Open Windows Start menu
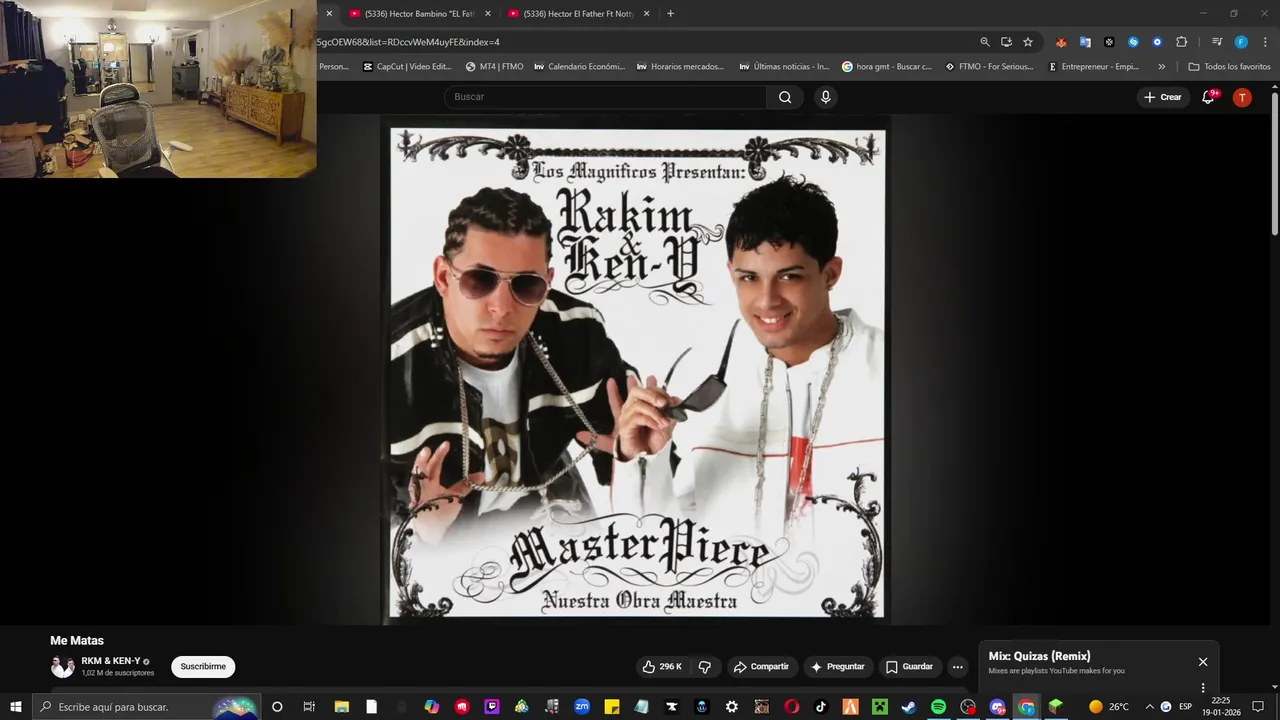Image resolution: width=1280 pixels, height=720 pixels. pos(15,707)
